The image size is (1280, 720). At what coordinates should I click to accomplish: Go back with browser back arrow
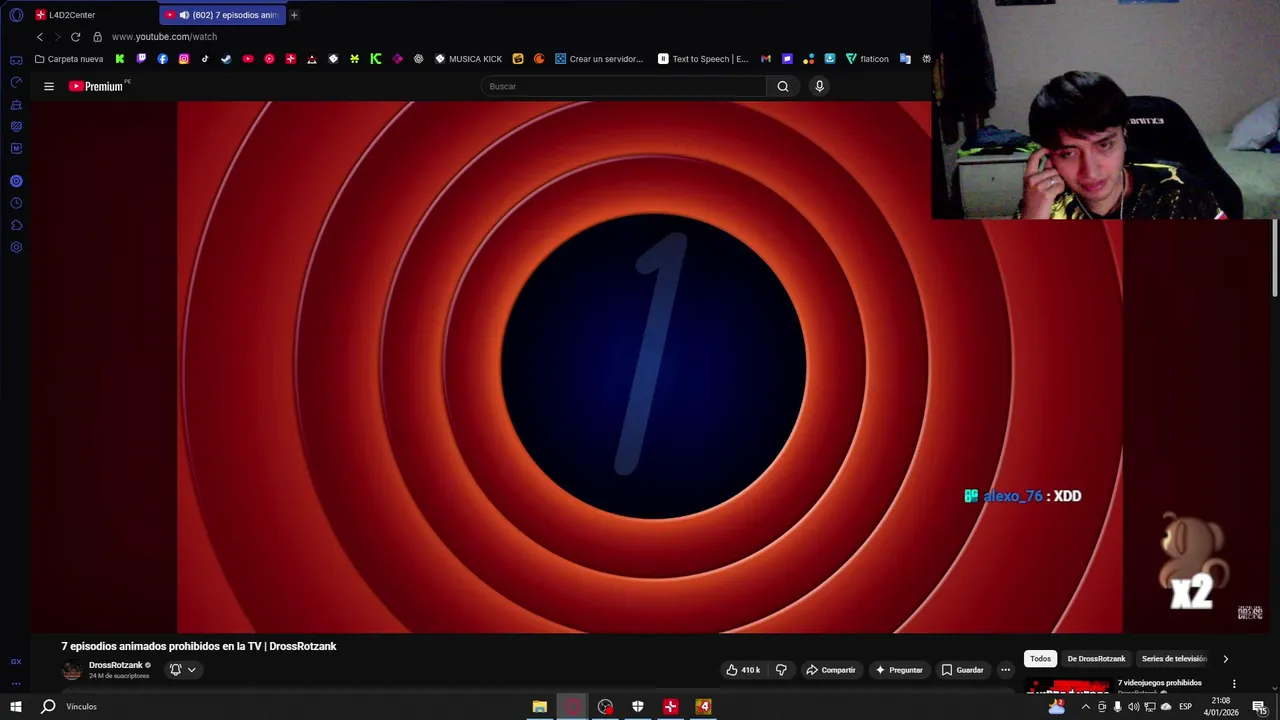[40, 37]
